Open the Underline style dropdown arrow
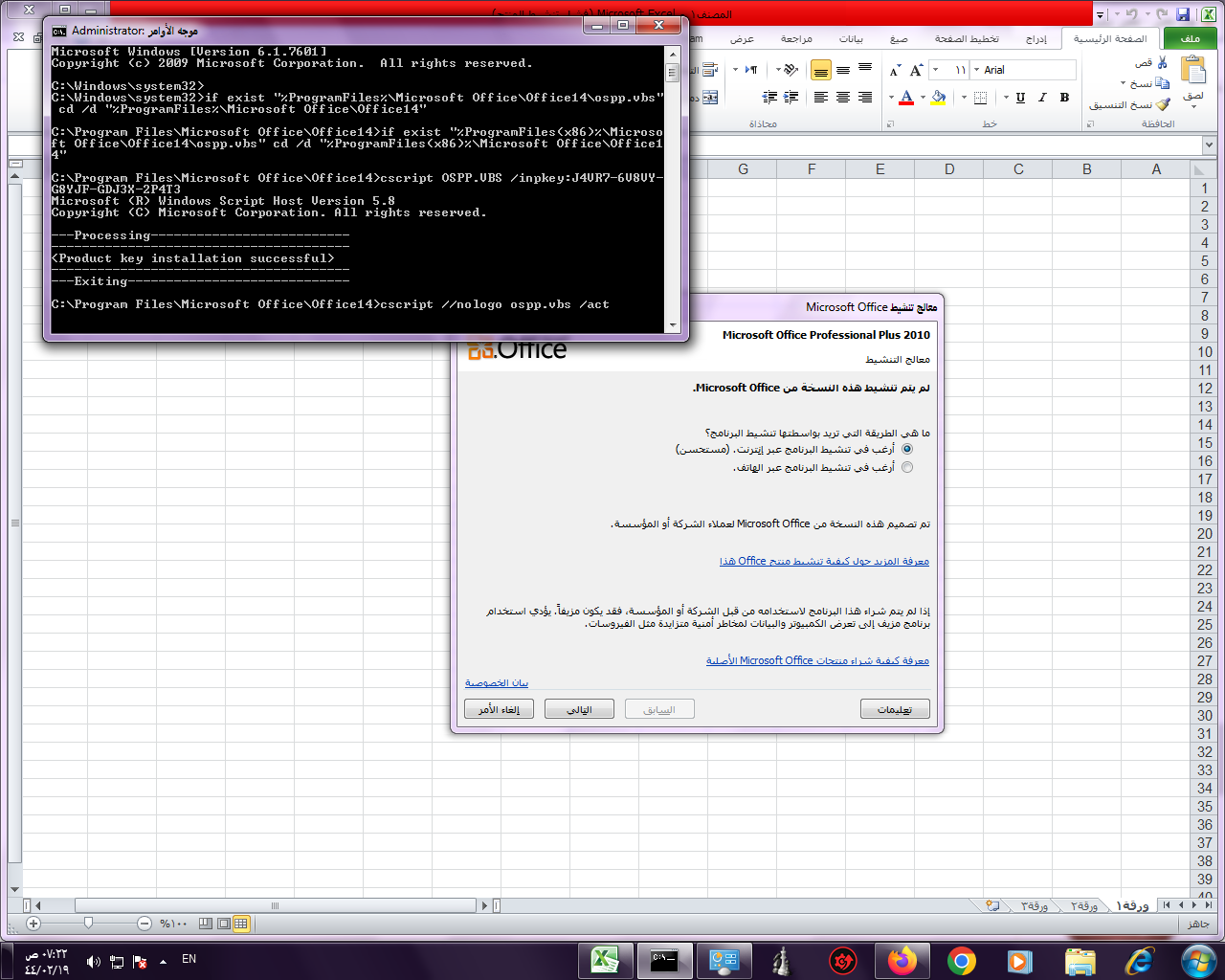This screenshot has height=980, width=1225. [1007, 98]
